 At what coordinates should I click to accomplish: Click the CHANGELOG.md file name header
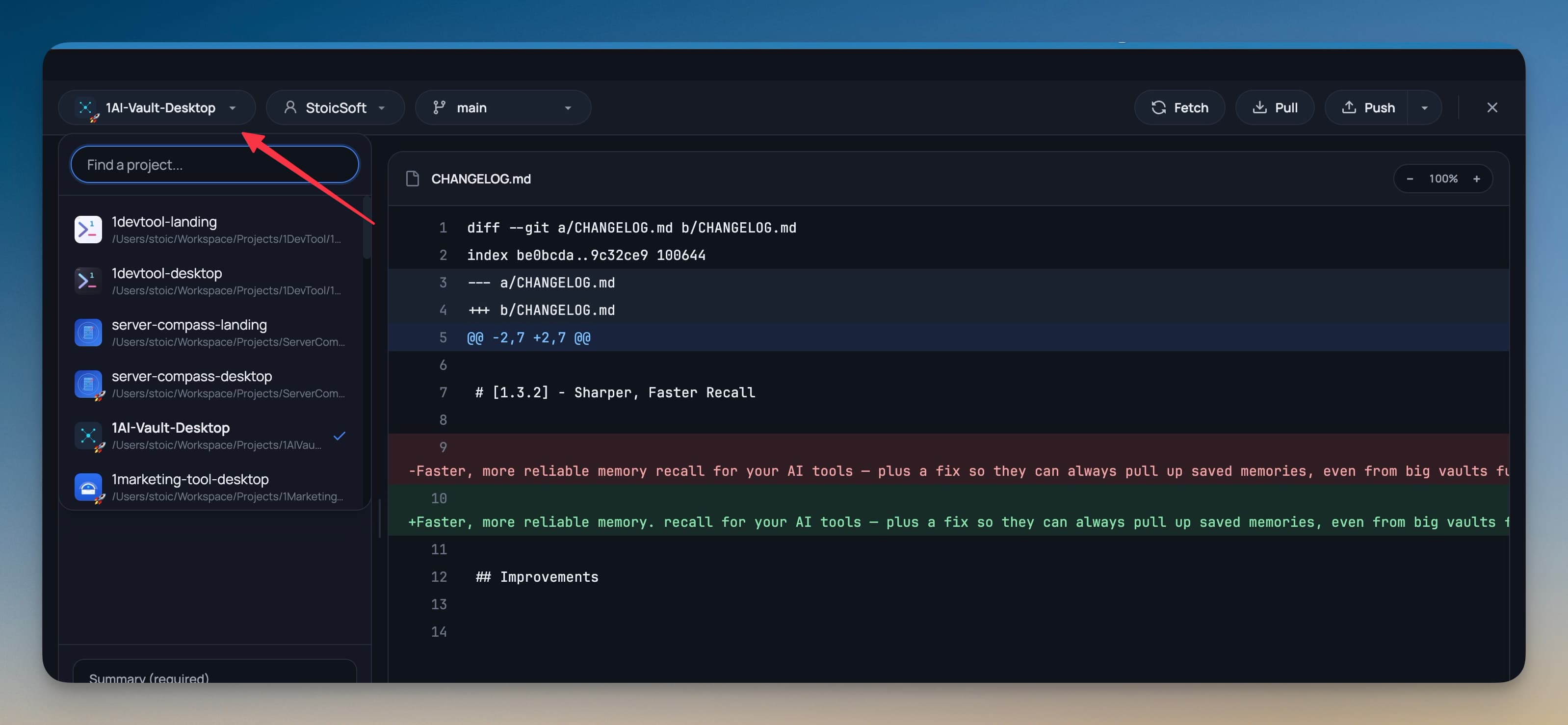tap(481, 179)
